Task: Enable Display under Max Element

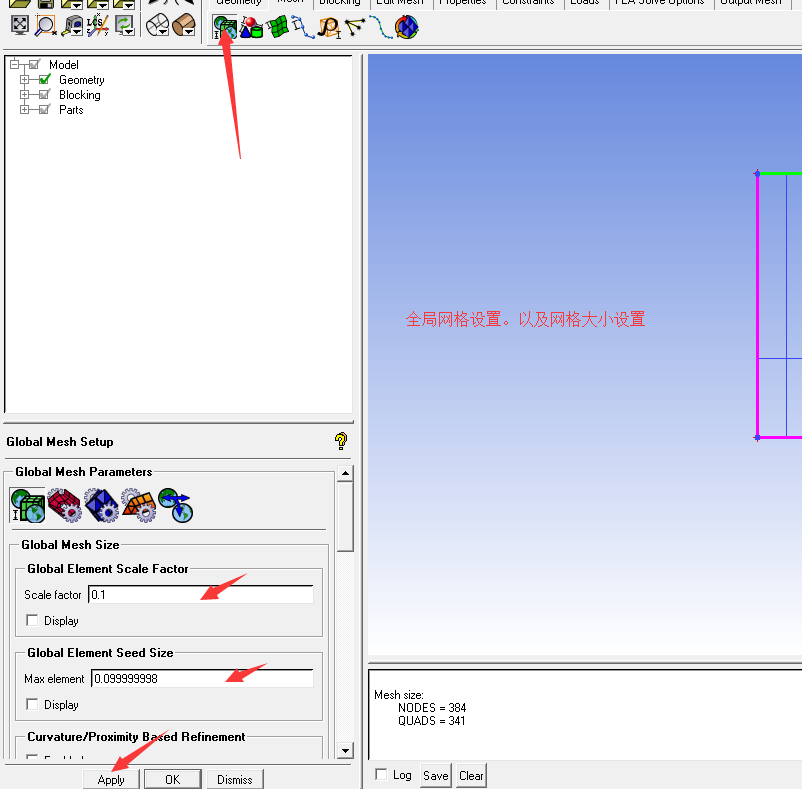Action: [32, 704]
